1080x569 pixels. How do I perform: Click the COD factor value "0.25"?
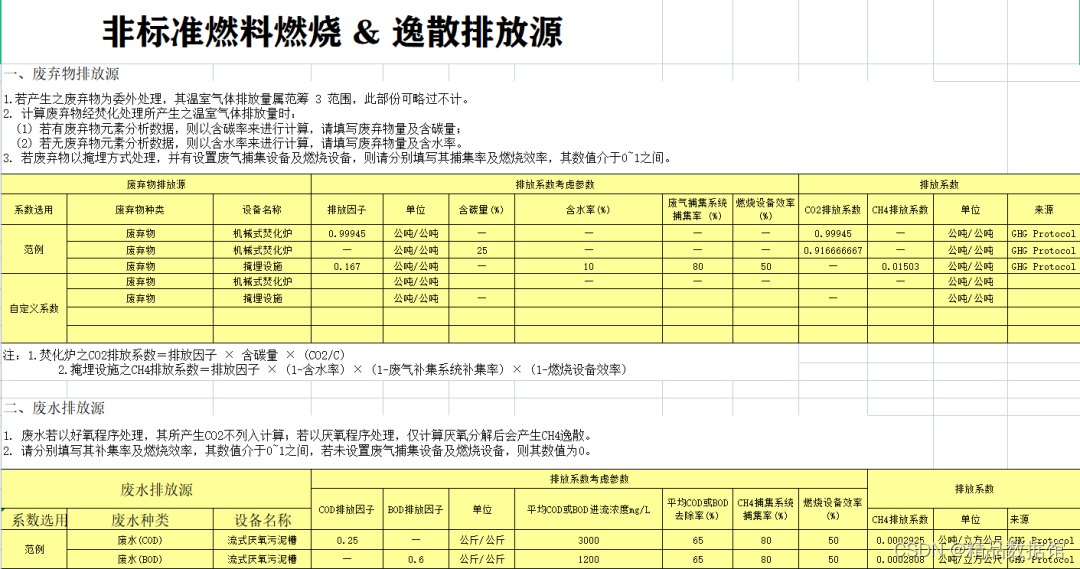346,540
